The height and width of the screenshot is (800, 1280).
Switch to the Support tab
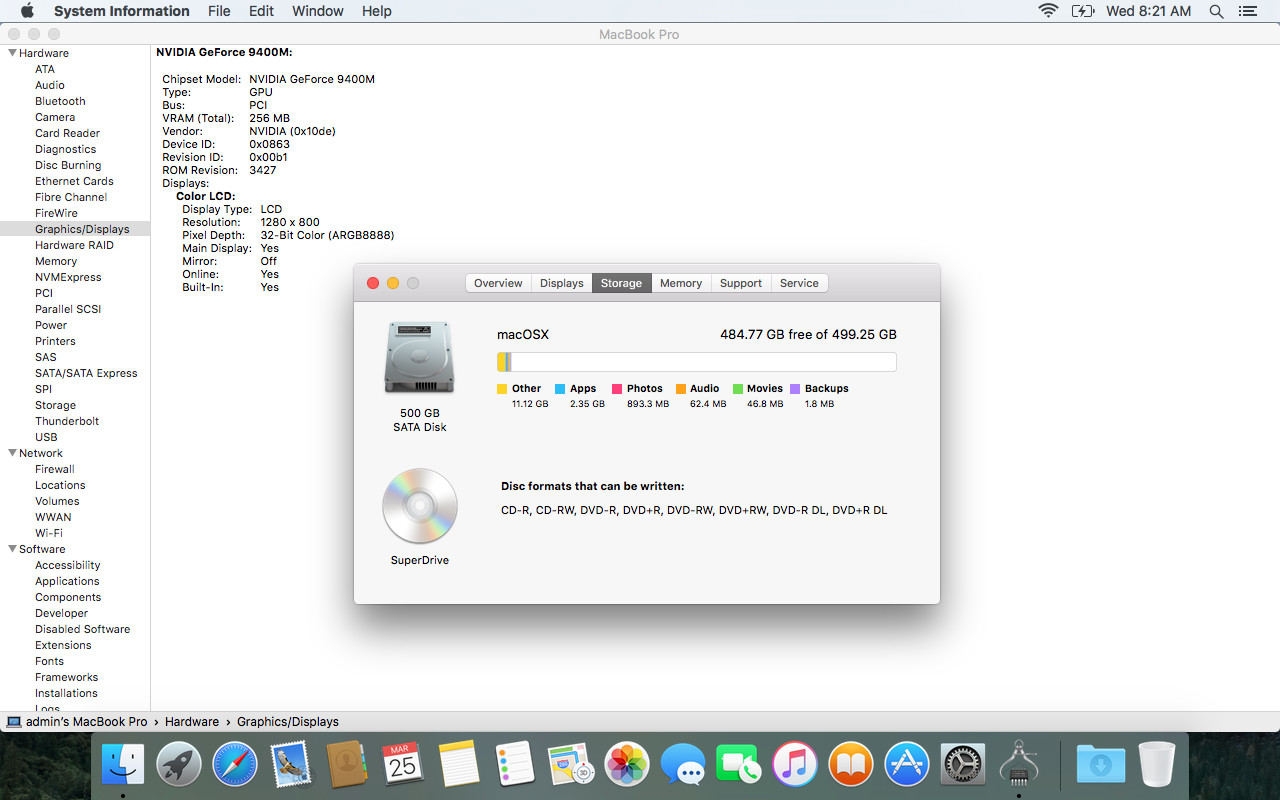(741, 283)
